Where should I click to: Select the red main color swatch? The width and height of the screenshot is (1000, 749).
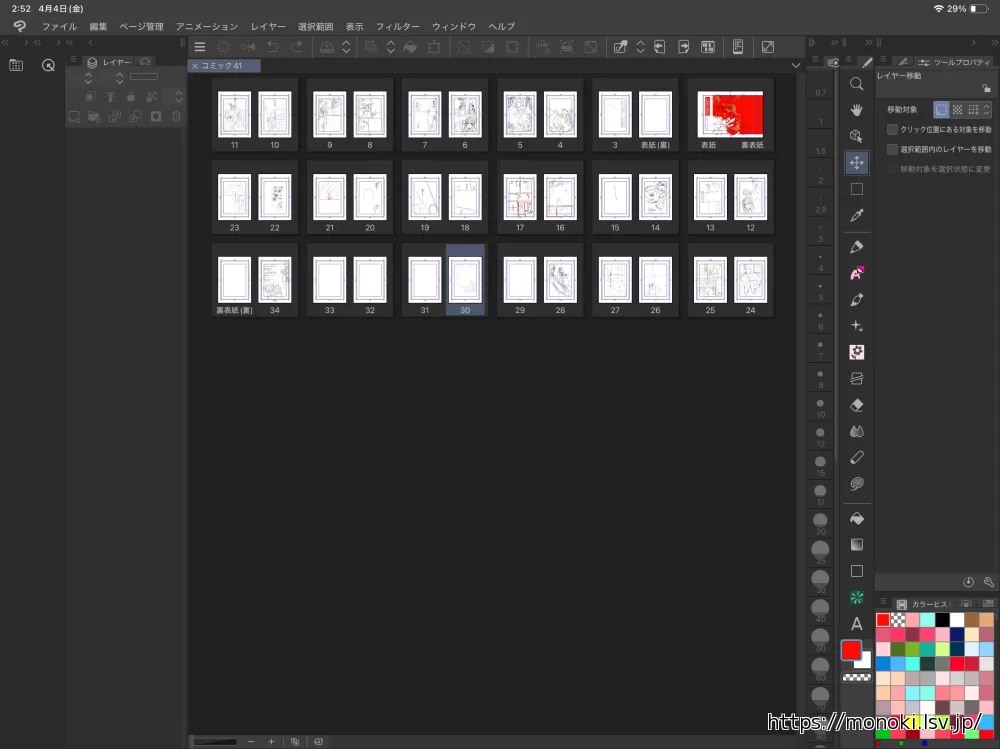[x=851, y=650]
